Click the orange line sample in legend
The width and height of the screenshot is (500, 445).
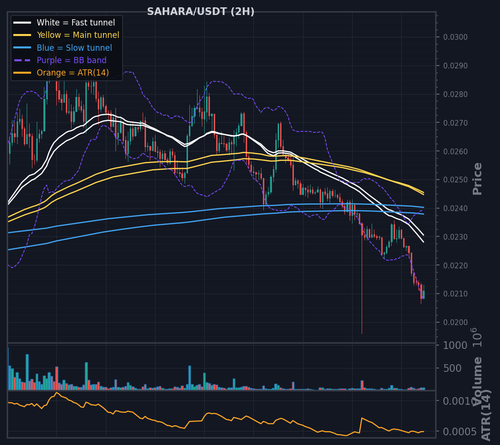click(22, 73)
